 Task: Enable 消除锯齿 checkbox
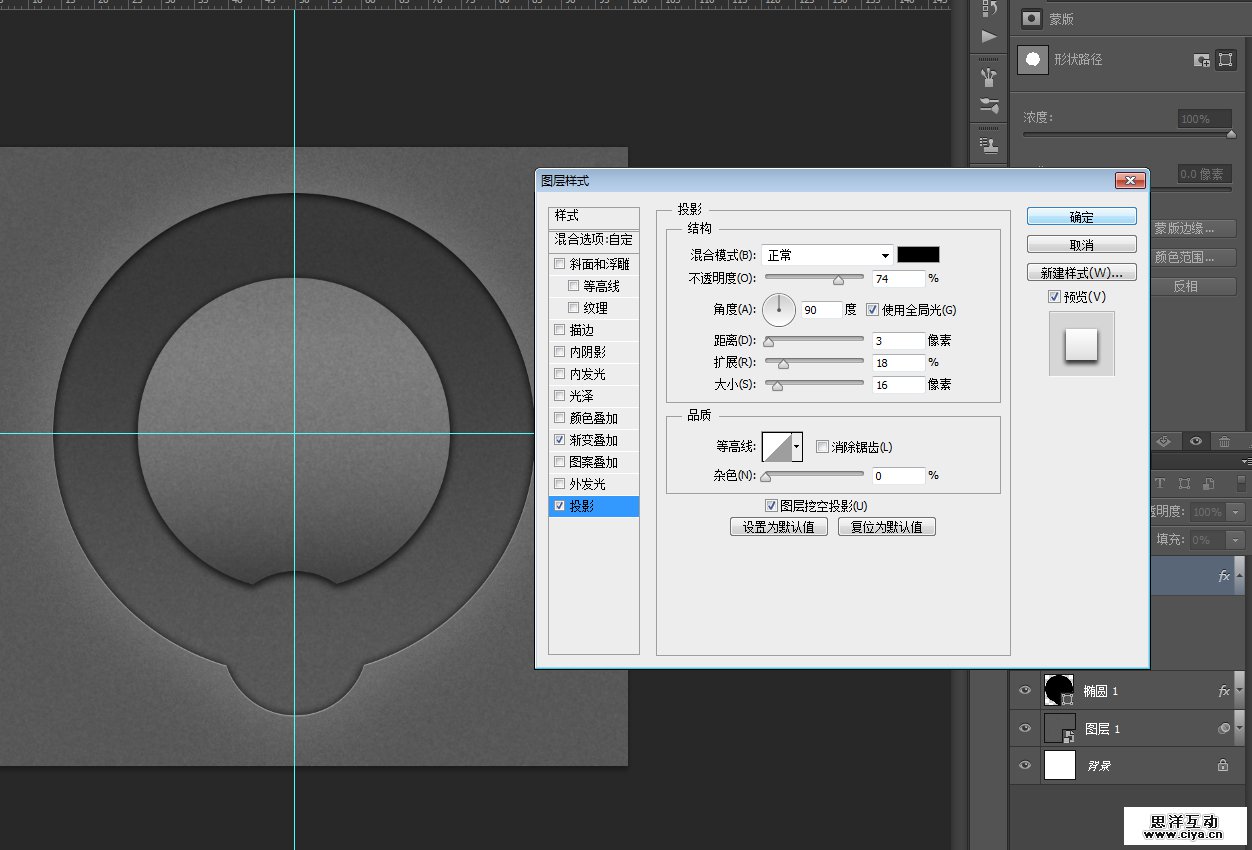coord(822,447)
